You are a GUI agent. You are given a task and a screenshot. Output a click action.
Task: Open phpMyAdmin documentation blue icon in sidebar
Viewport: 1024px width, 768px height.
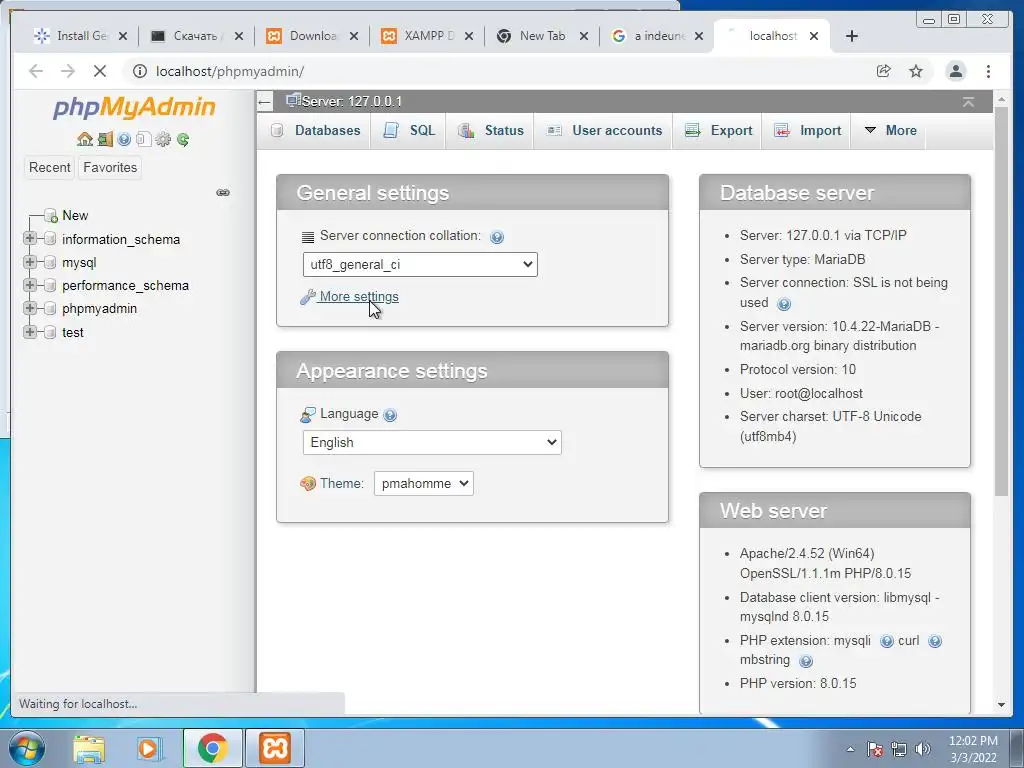coord(124,139)
